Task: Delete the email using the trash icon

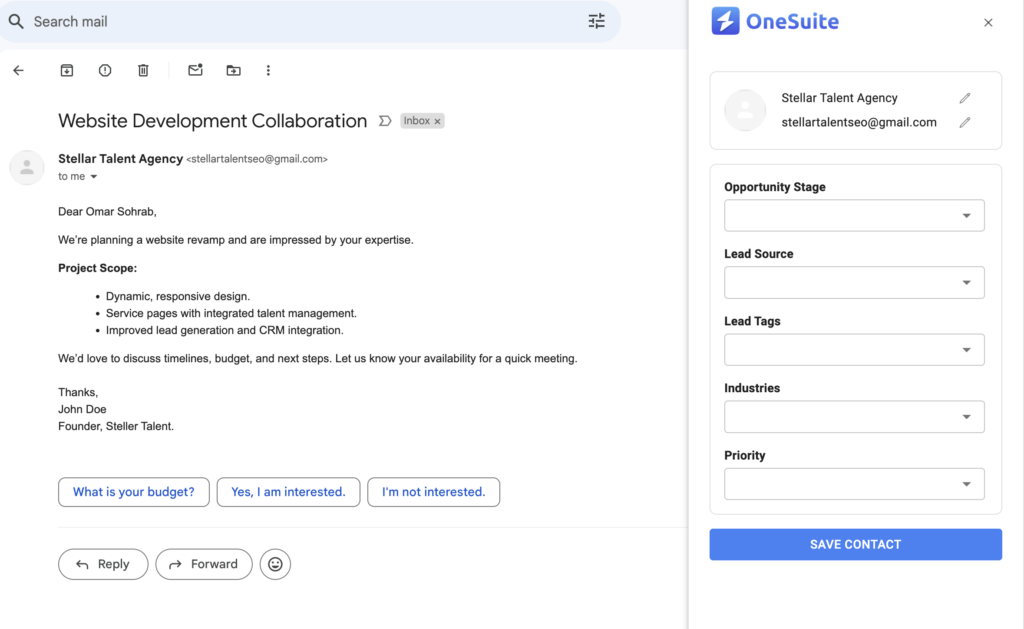Action: (143, 70)
